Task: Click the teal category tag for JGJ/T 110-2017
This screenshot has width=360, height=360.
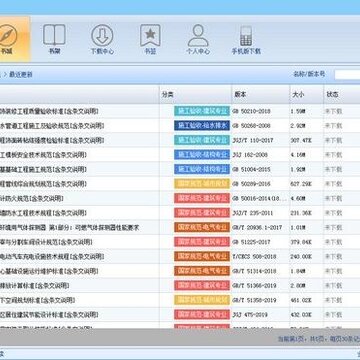Action: click(x=202, y=140)
